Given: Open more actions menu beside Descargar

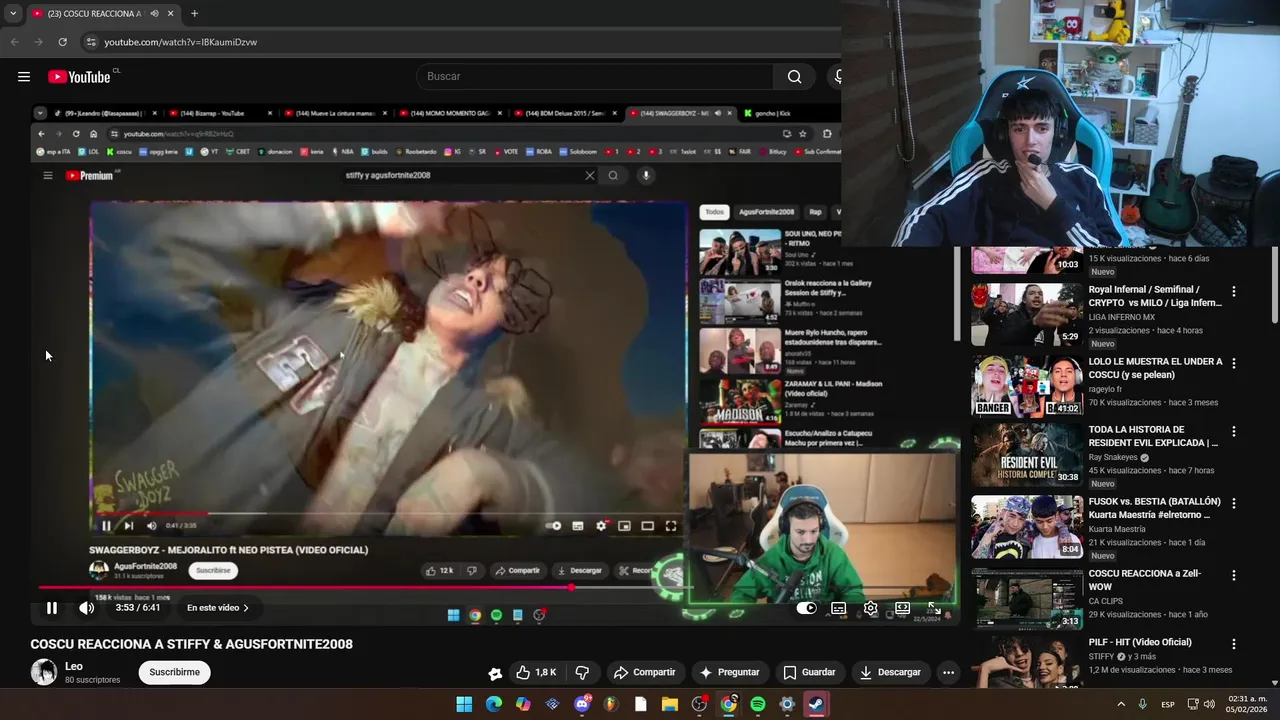Looking at the screenshot, I should [x=948, y=672].
